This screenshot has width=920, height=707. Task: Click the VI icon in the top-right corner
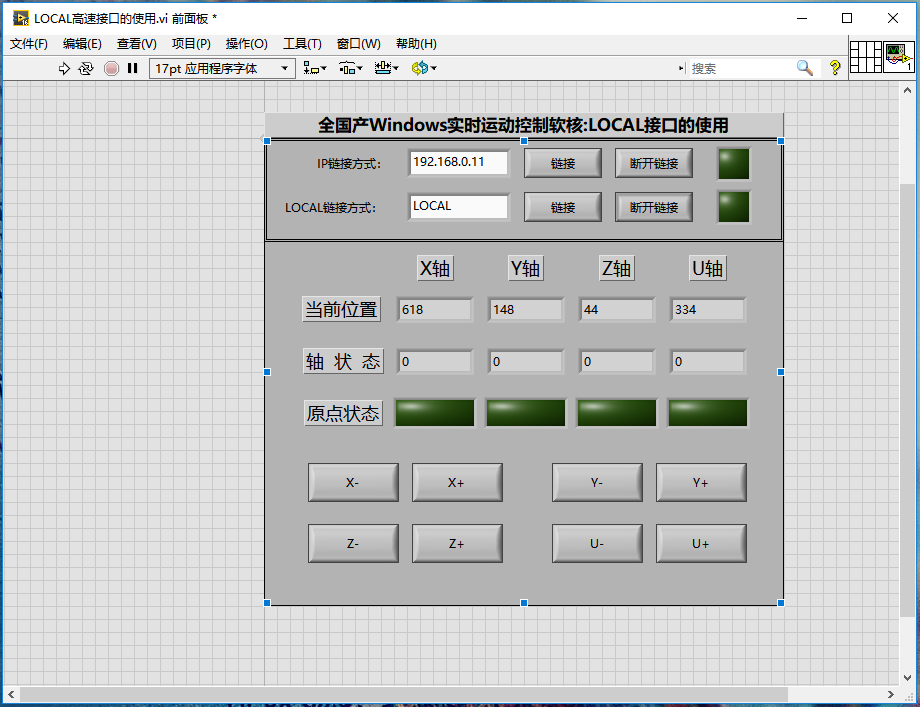[x=897, y=56]
